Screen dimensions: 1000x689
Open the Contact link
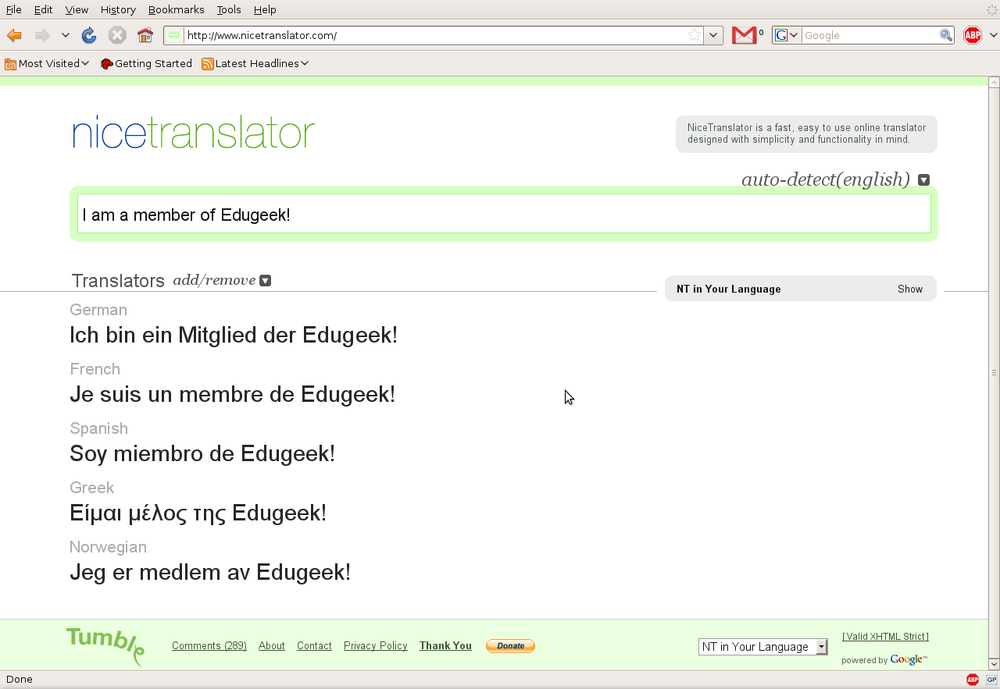coord(314,646)
